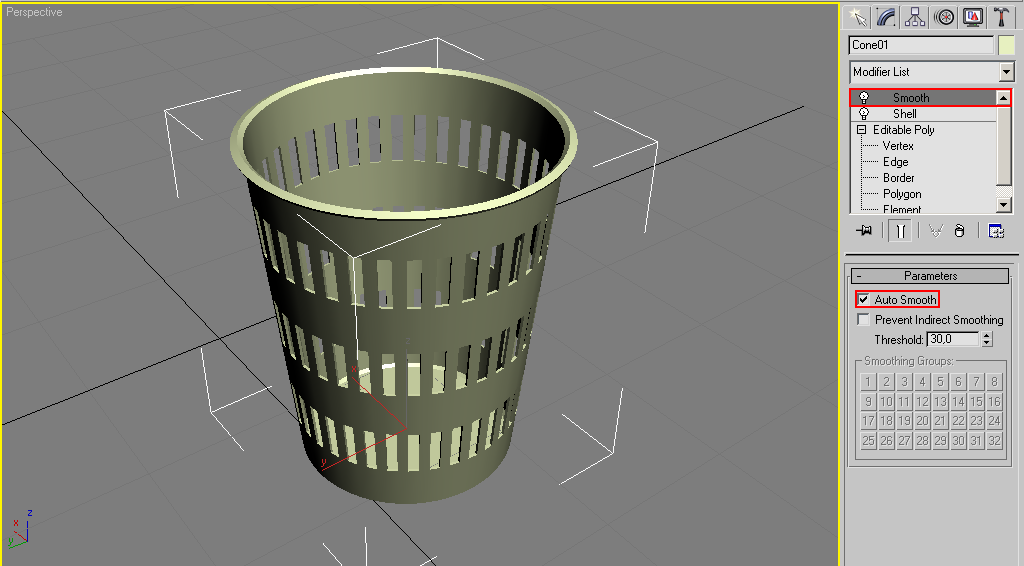This screenshot has width=1024, height=566.
Task: Open the Create command panel tab
Action: [x=857, y=17]
